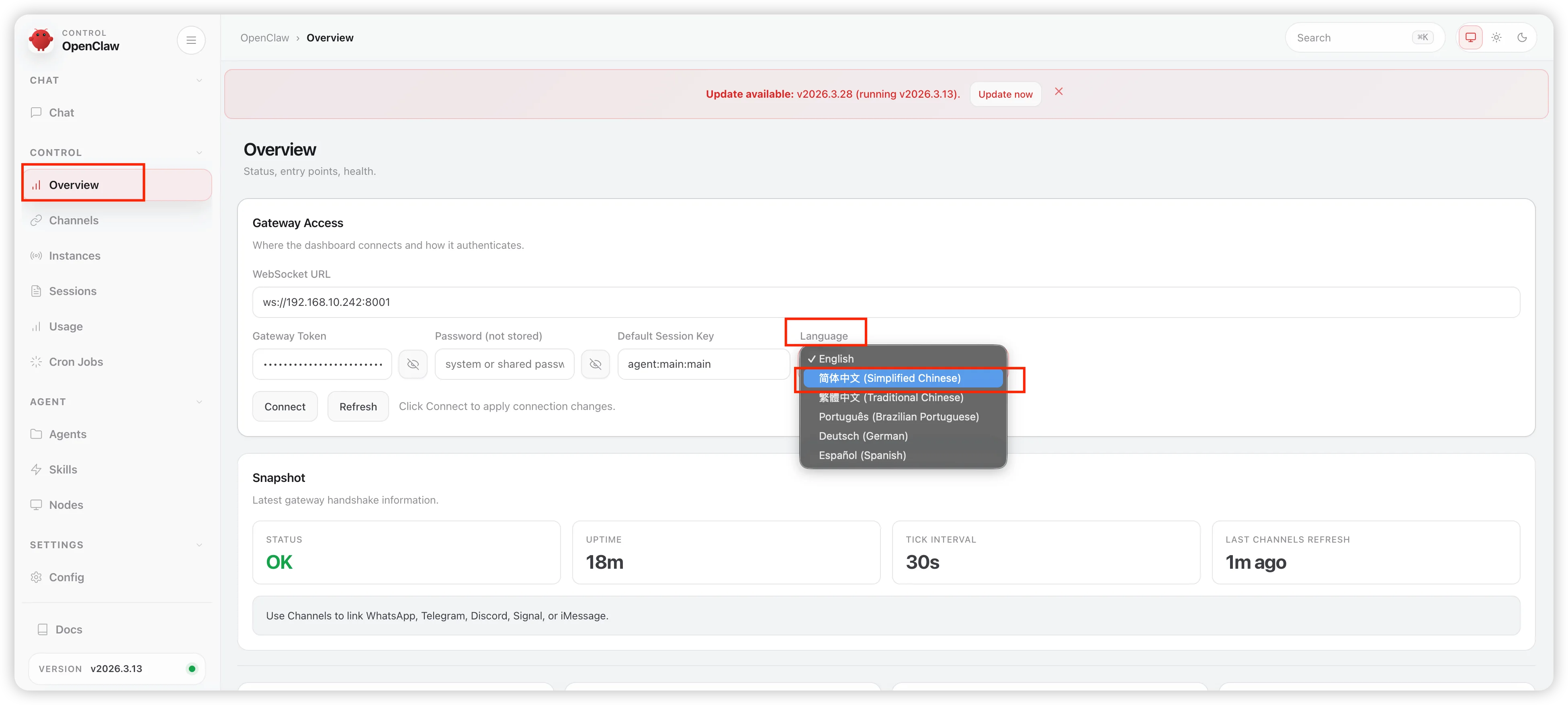
Task: Collapse the AGENT section chevron
Action: (x=199, y=402)
